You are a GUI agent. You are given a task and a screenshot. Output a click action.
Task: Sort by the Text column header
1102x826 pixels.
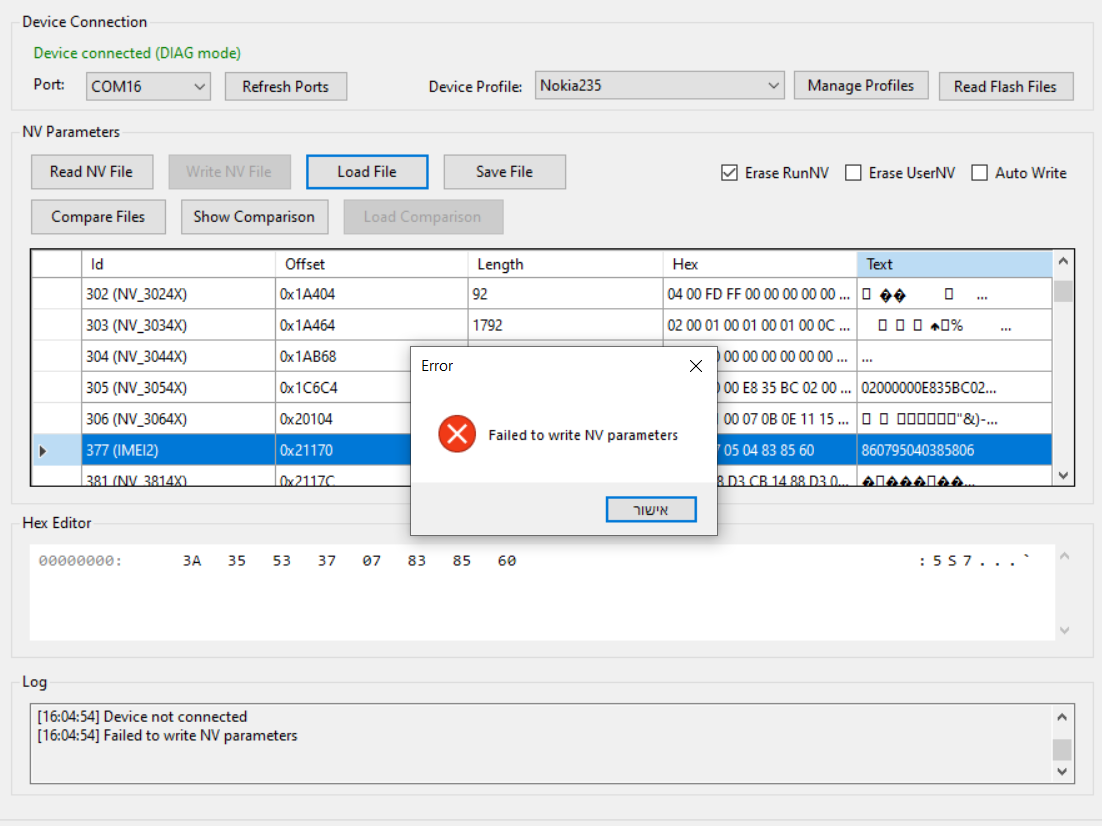(953, 264)
